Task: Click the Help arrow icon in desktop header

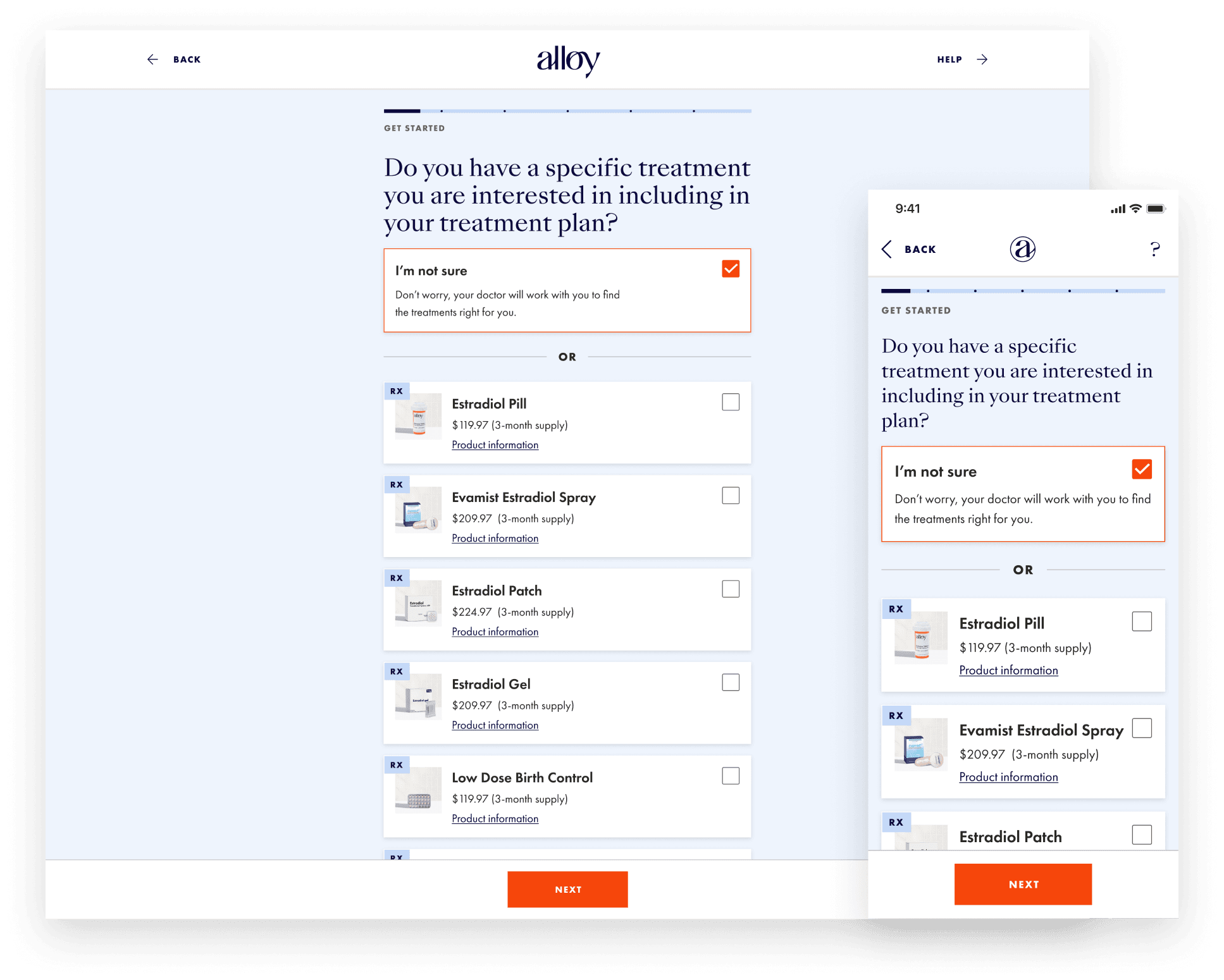Action: point(982,59)
